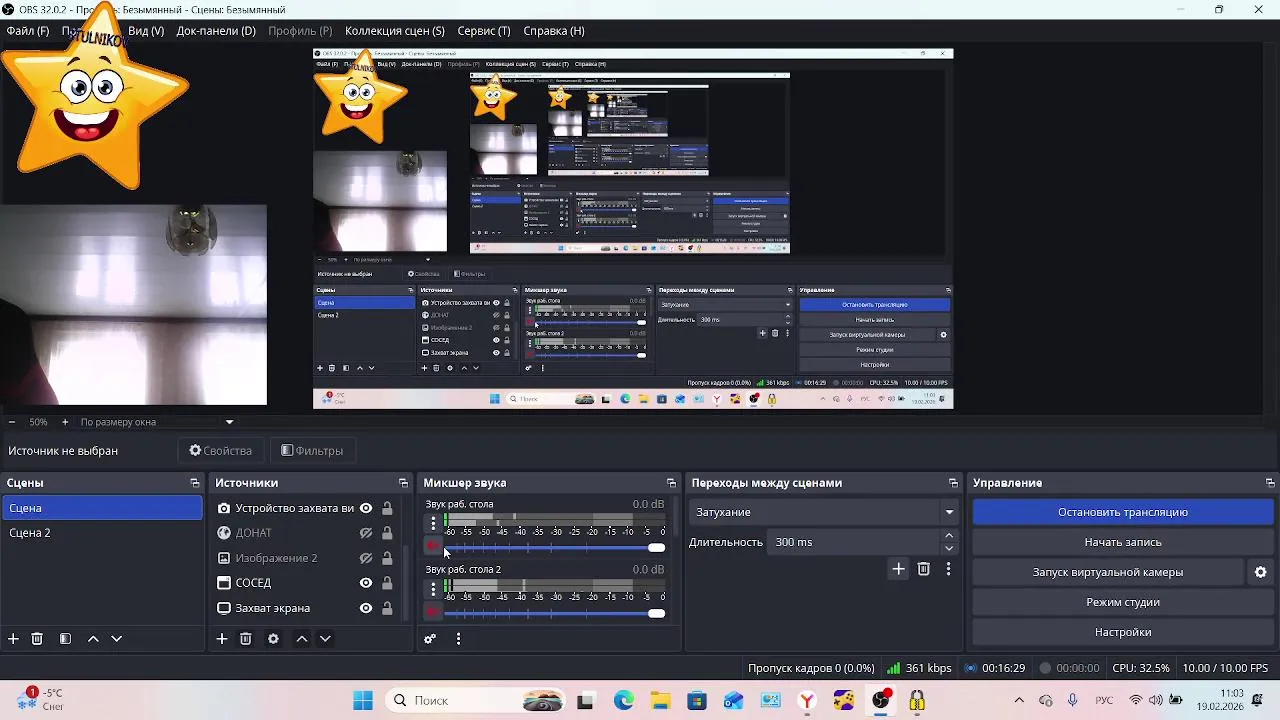
Task: Hide the СОСЕД source
Action: point(366,583)
